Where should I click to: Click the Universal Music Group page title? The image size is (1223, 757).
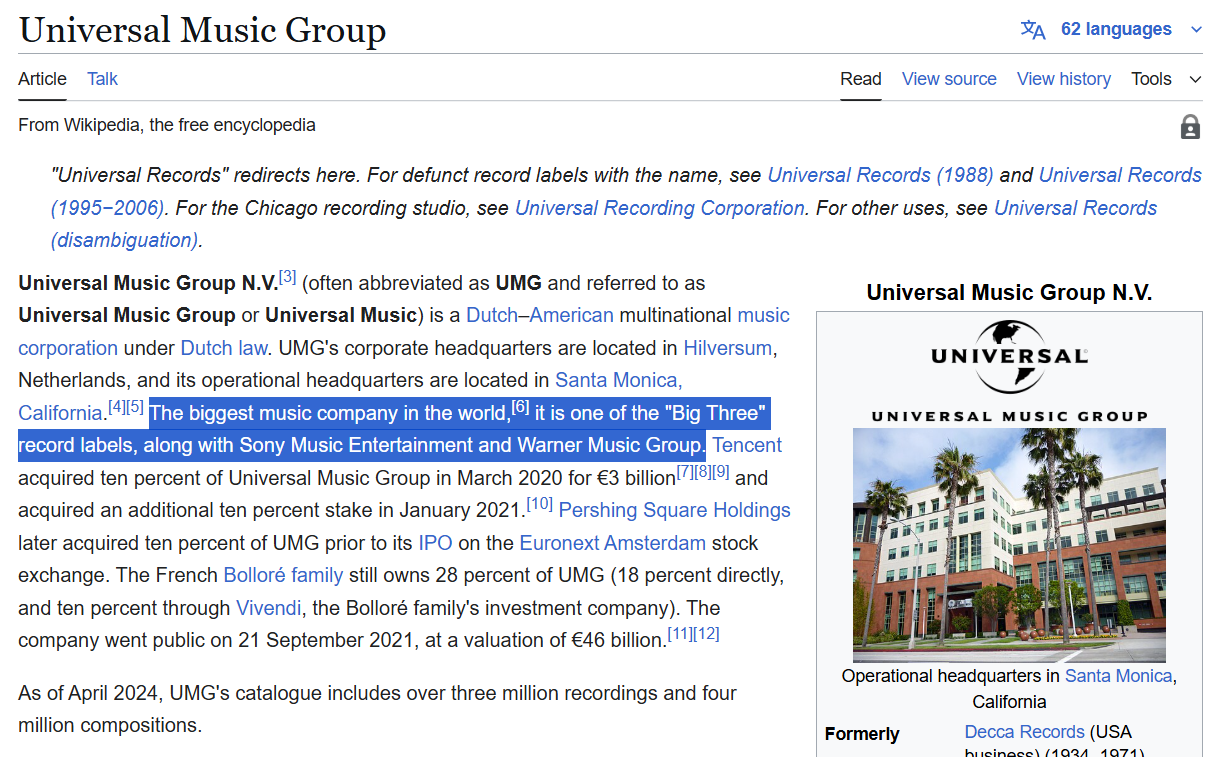click(x=202, y=29)
